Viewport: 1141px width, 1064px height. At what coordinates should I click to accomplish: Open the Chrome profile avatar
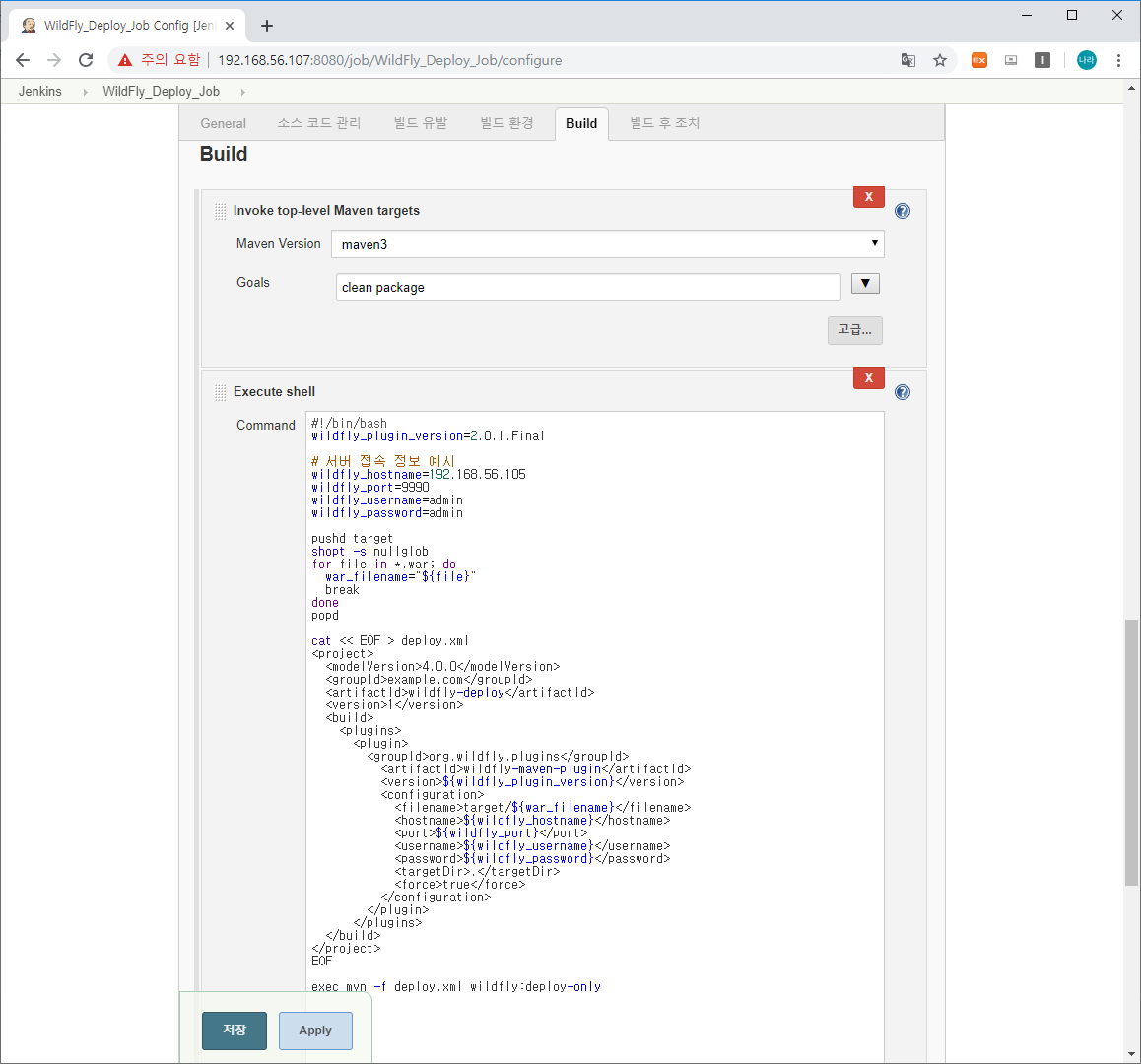point(1087,60)
